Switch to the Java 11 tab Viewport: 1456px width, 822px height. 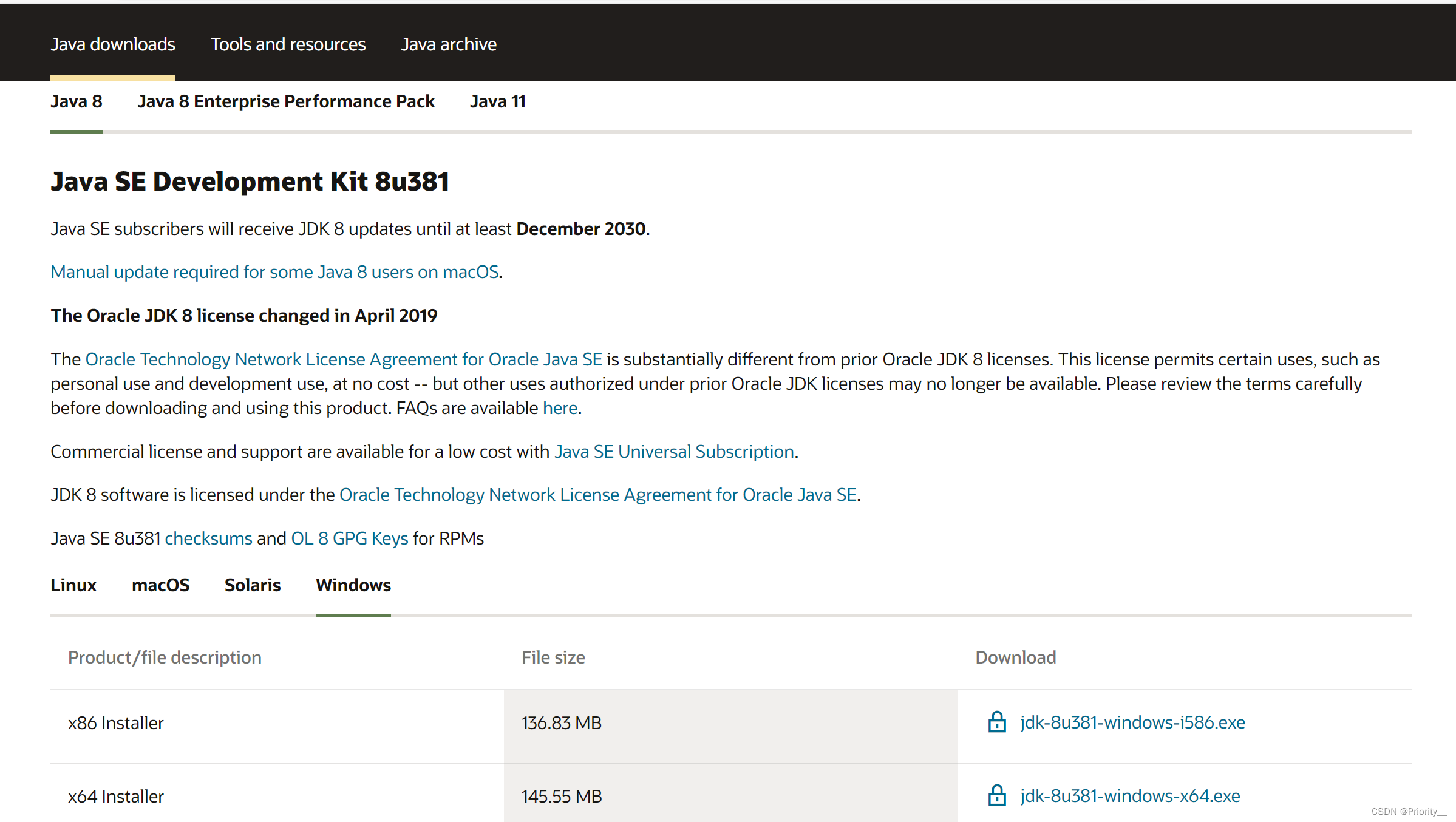(x=498, y=101)
